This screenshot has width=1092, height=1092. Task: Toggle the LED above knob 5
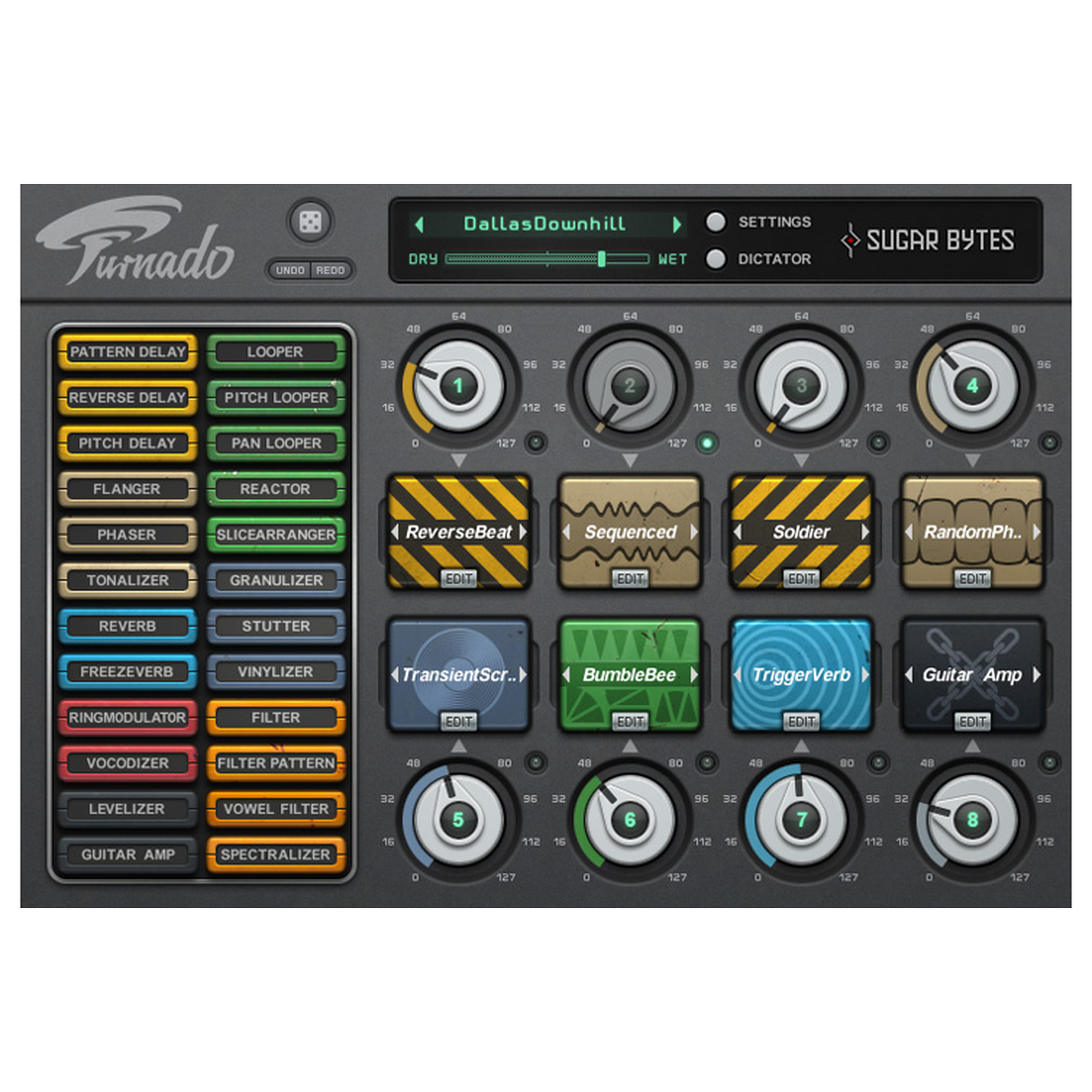[x=536, y=763]
